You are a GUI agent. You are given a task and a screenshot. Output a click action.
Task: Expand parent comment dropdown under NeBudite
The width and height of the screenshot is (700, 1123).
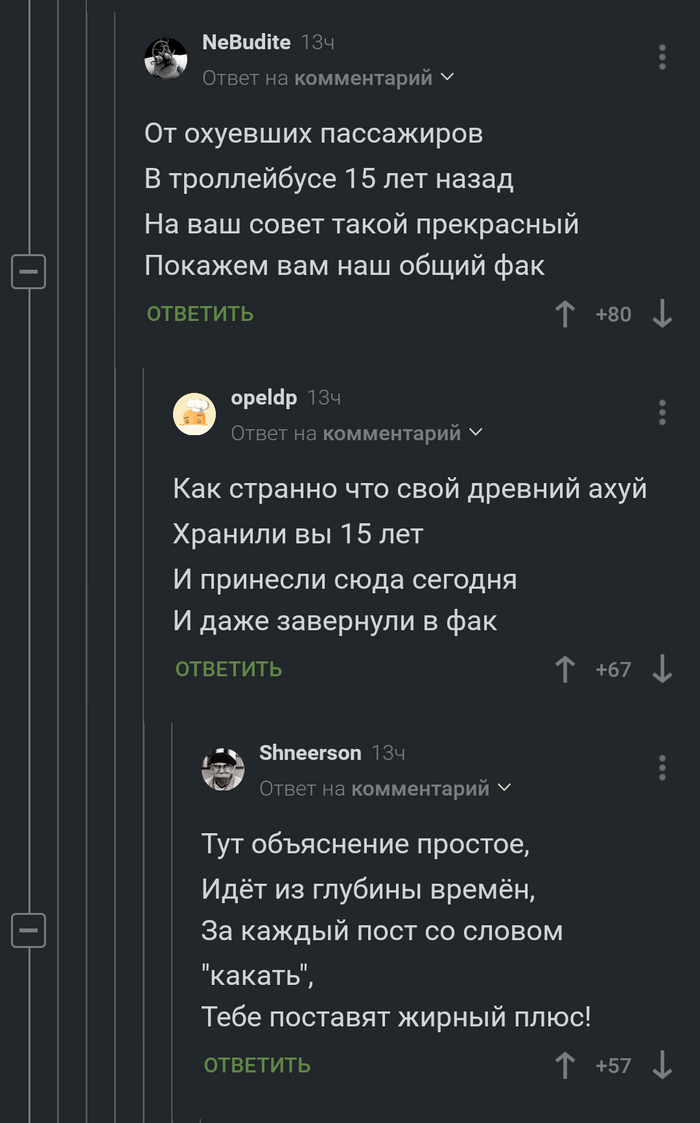447,77
